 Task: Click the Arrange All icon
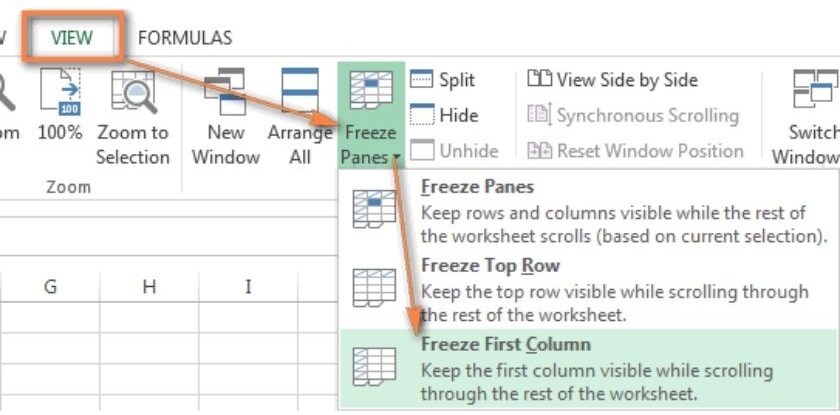[300, 93]
